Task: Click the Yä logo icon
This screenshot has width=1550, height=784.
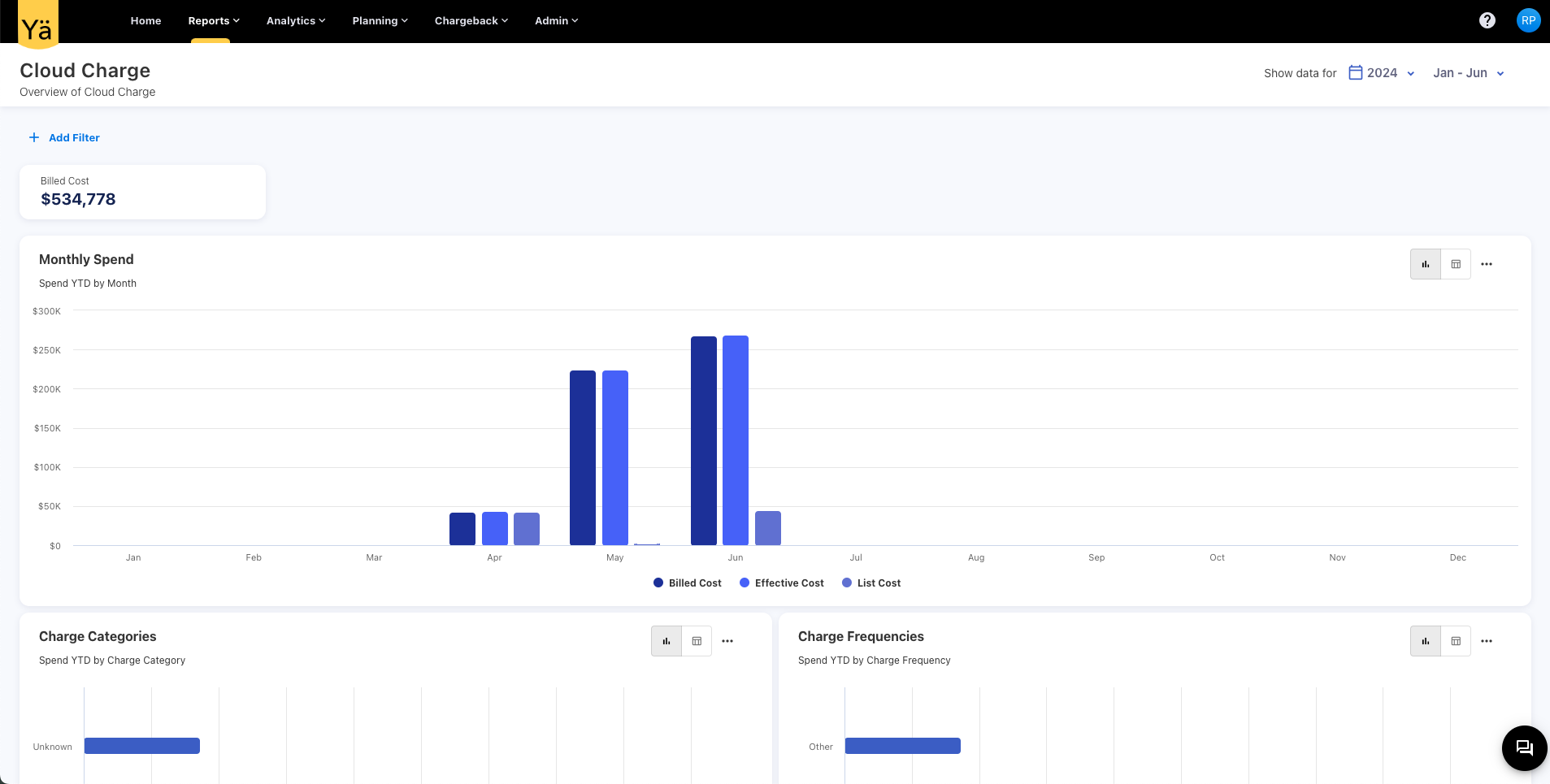Action: (x=37, y=24)
